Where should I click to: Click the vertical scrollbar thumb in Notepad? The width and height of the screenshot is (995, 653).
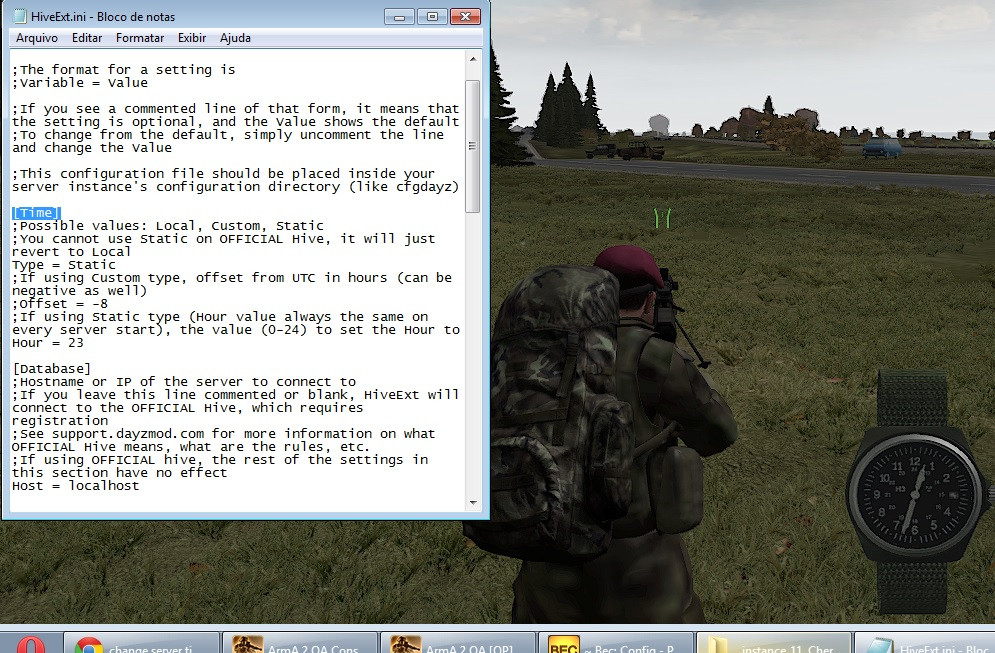point(473,146)
